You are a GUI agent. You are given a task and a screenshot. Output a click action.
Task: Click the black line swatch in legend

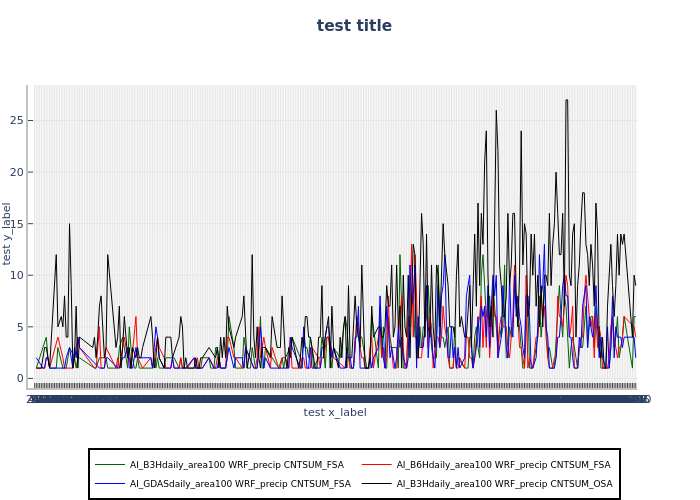376,483
